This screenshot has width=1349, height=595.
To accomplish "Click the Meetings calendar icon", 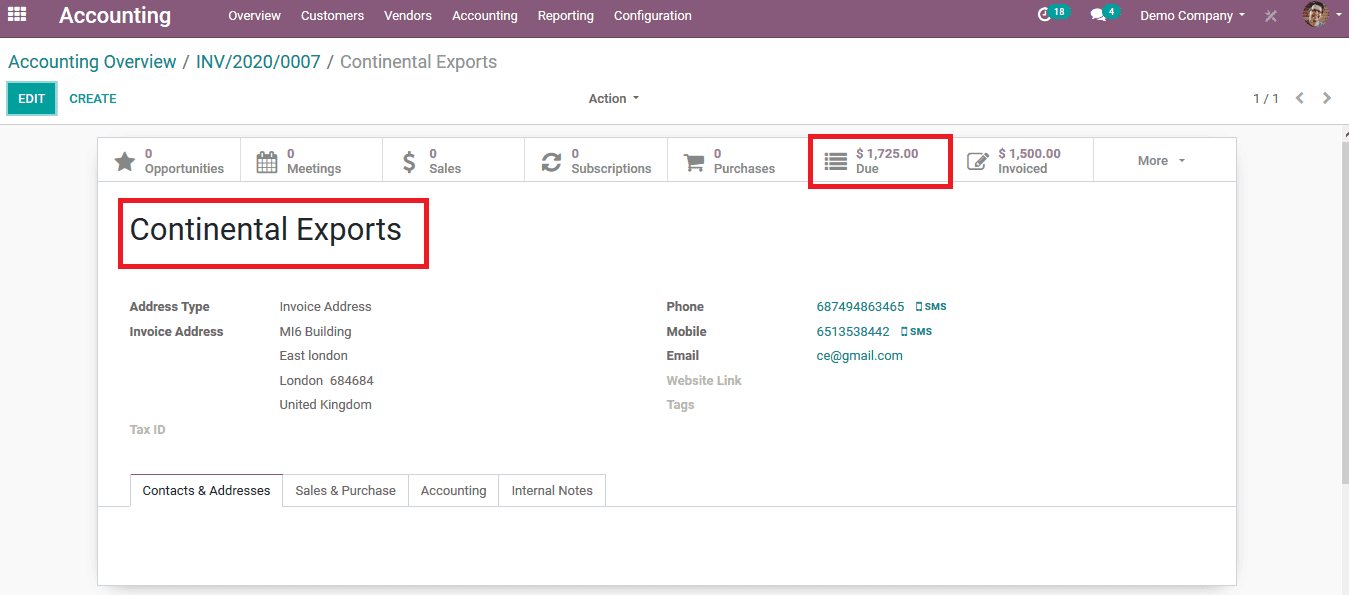I will (267, 161).
